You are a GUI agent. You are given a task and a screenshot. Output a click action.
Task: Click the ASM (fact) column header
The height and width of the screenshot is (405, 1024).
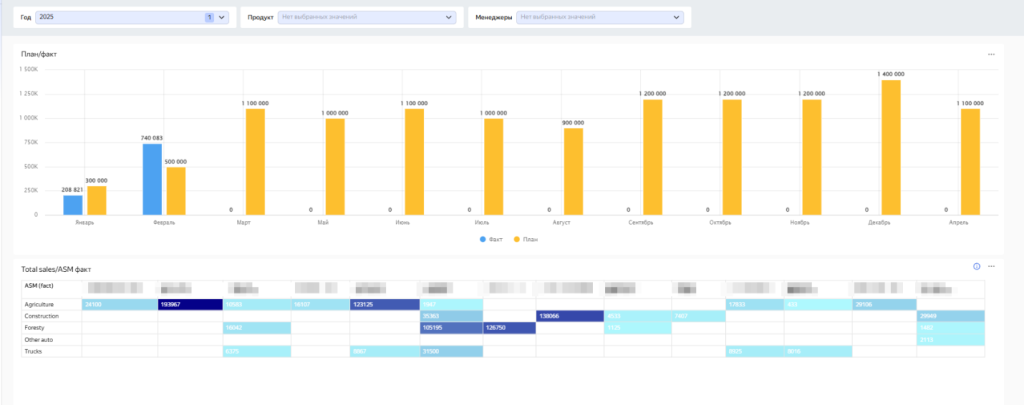(38, 288)
